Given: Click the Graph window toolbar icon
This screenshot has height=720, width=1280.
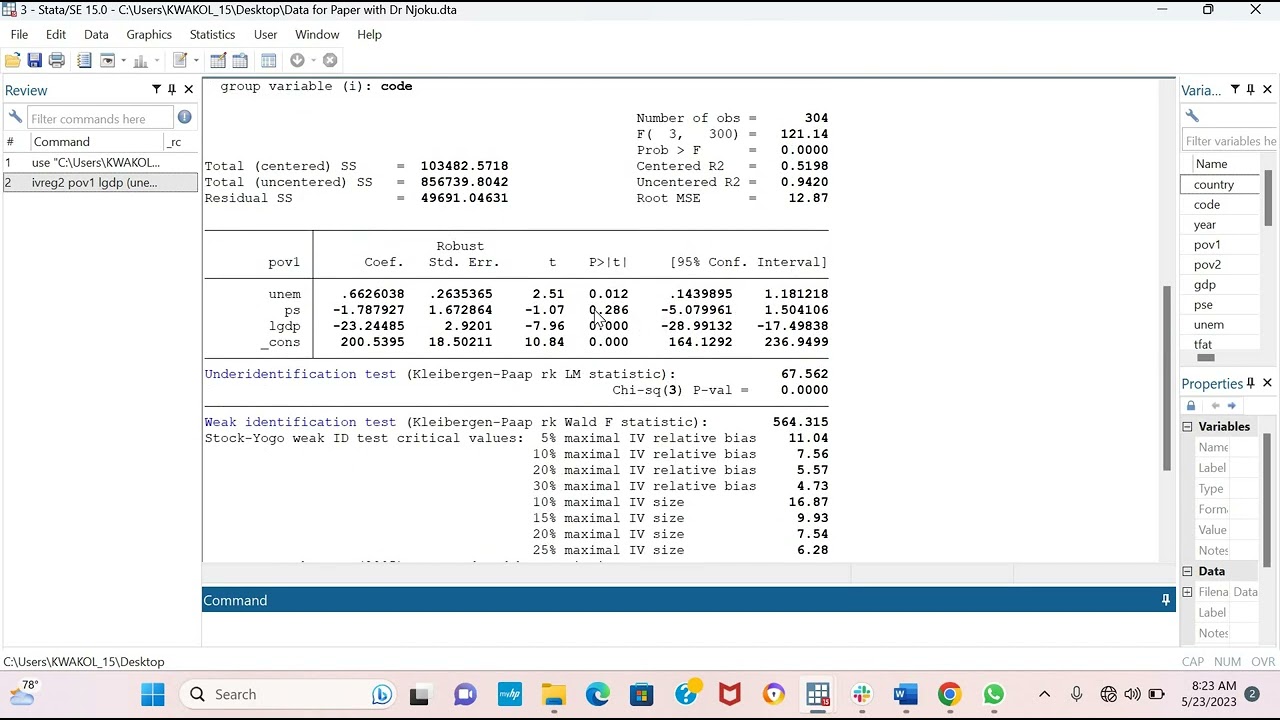Looking at the screenshot, I should coord(141,60).
